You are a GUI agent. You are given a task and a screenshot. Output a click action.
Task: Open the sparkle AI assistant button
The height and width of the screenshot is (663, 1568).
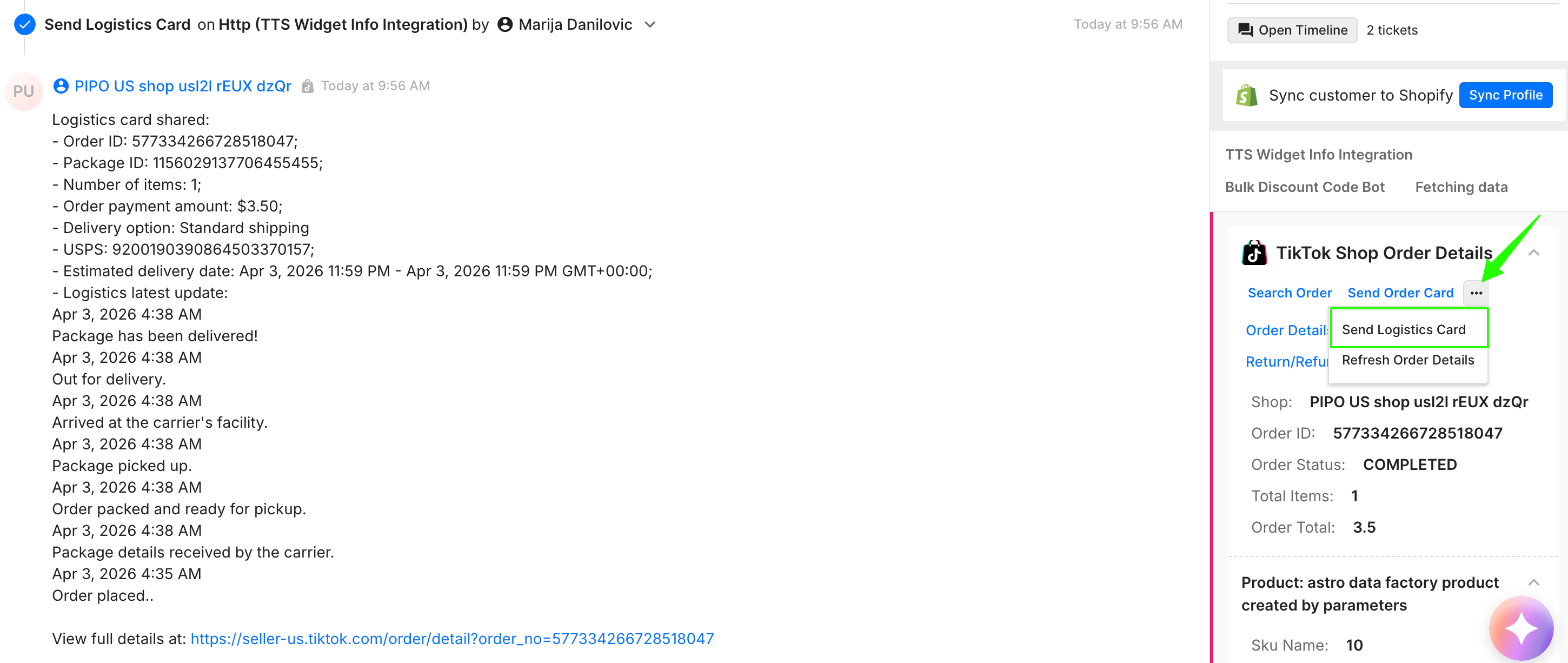[x=1520, y=628]
